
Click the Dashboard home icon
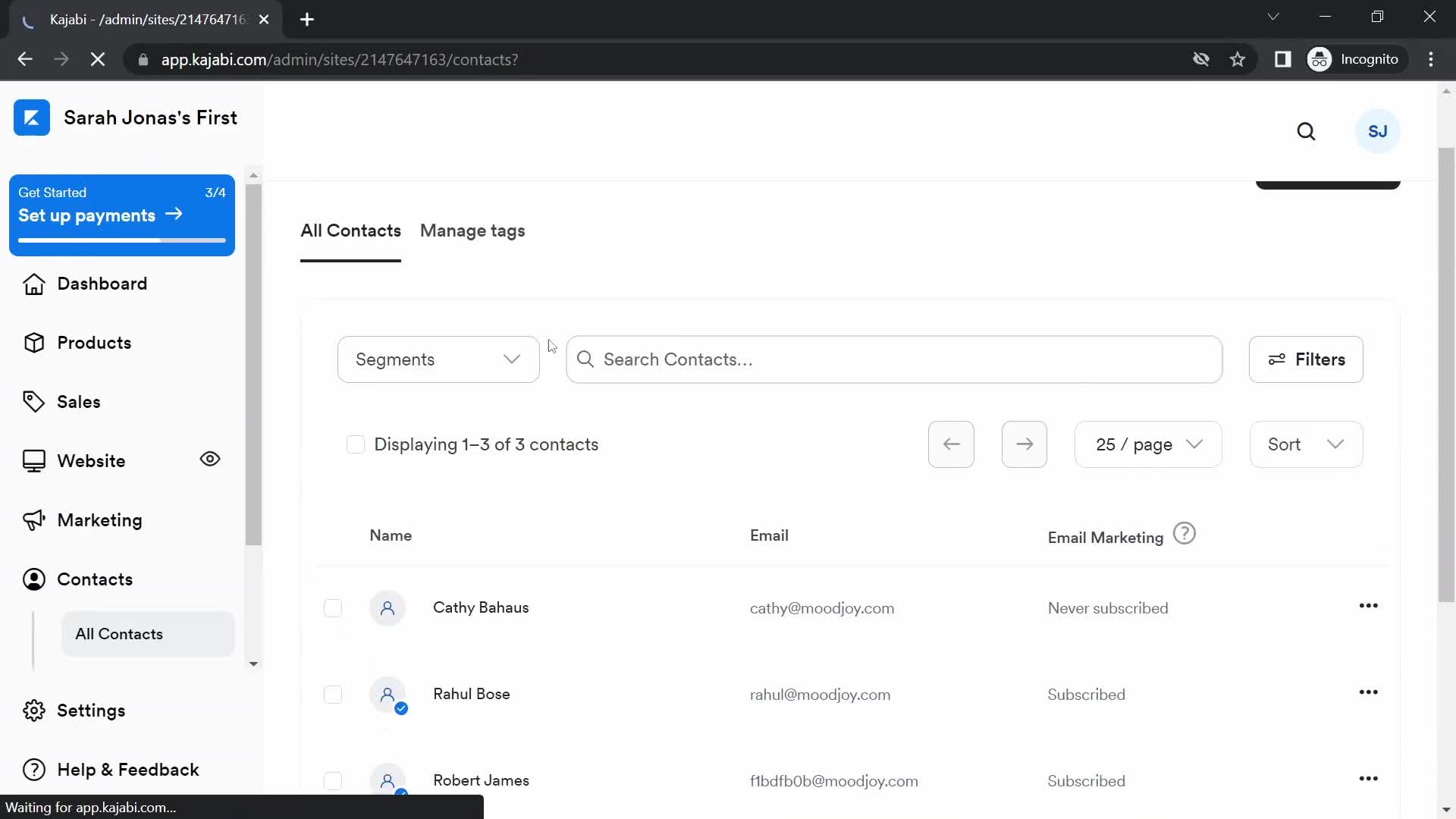pos(33,284)
